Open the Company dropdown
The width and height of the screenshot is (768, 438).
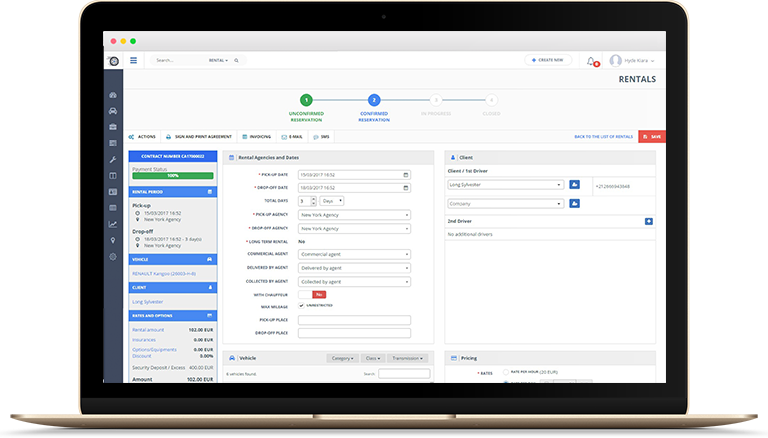[x=505, y=203]
